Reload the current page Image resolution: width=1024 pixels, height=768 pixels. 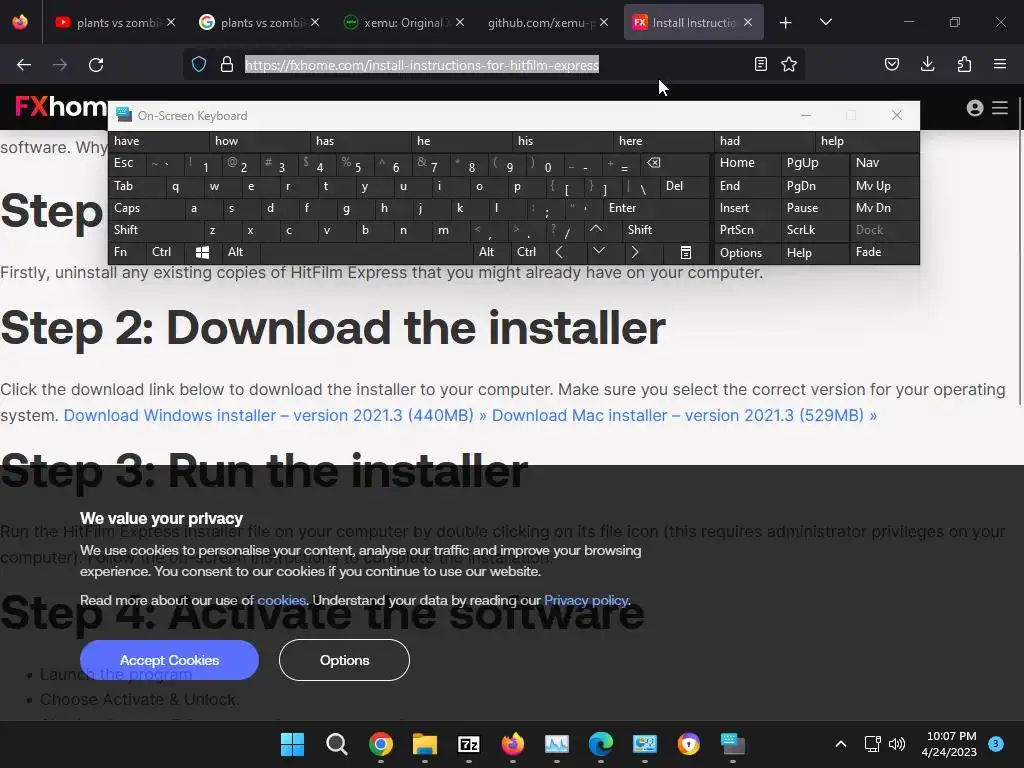point(96,65)
